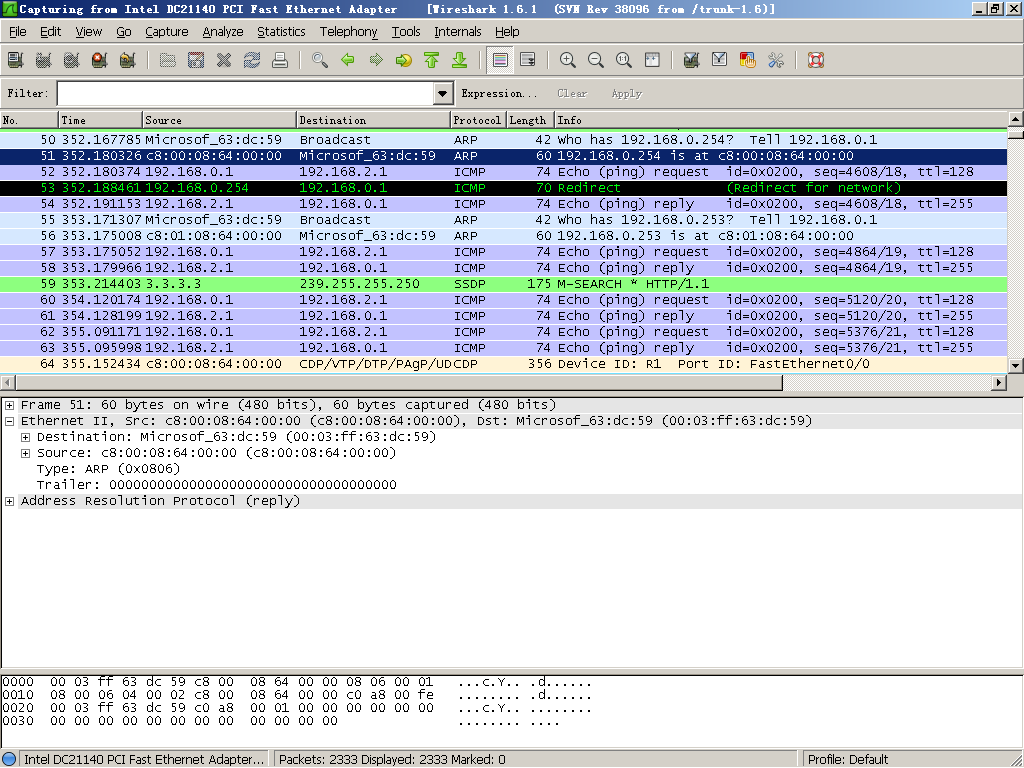Click the packet list horizontal scrollbar thumb

[398, 383]
